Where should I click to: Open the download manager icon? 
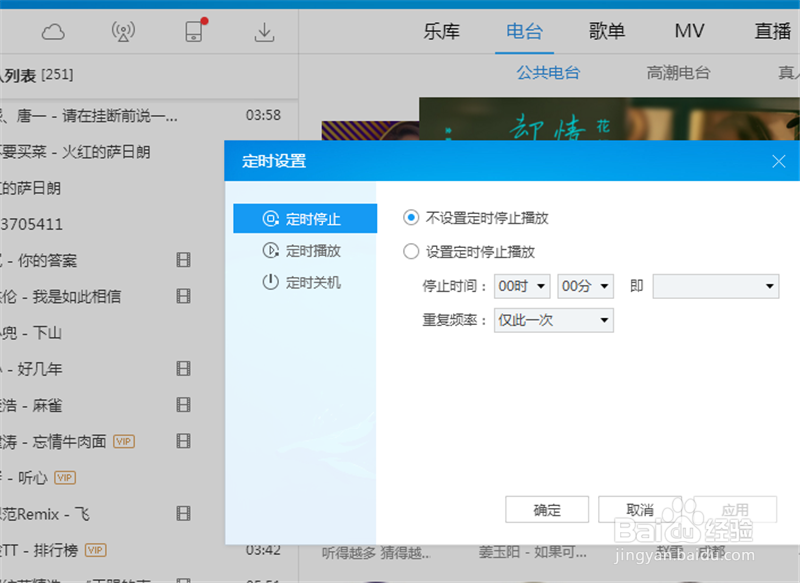(x=264, y=31)
